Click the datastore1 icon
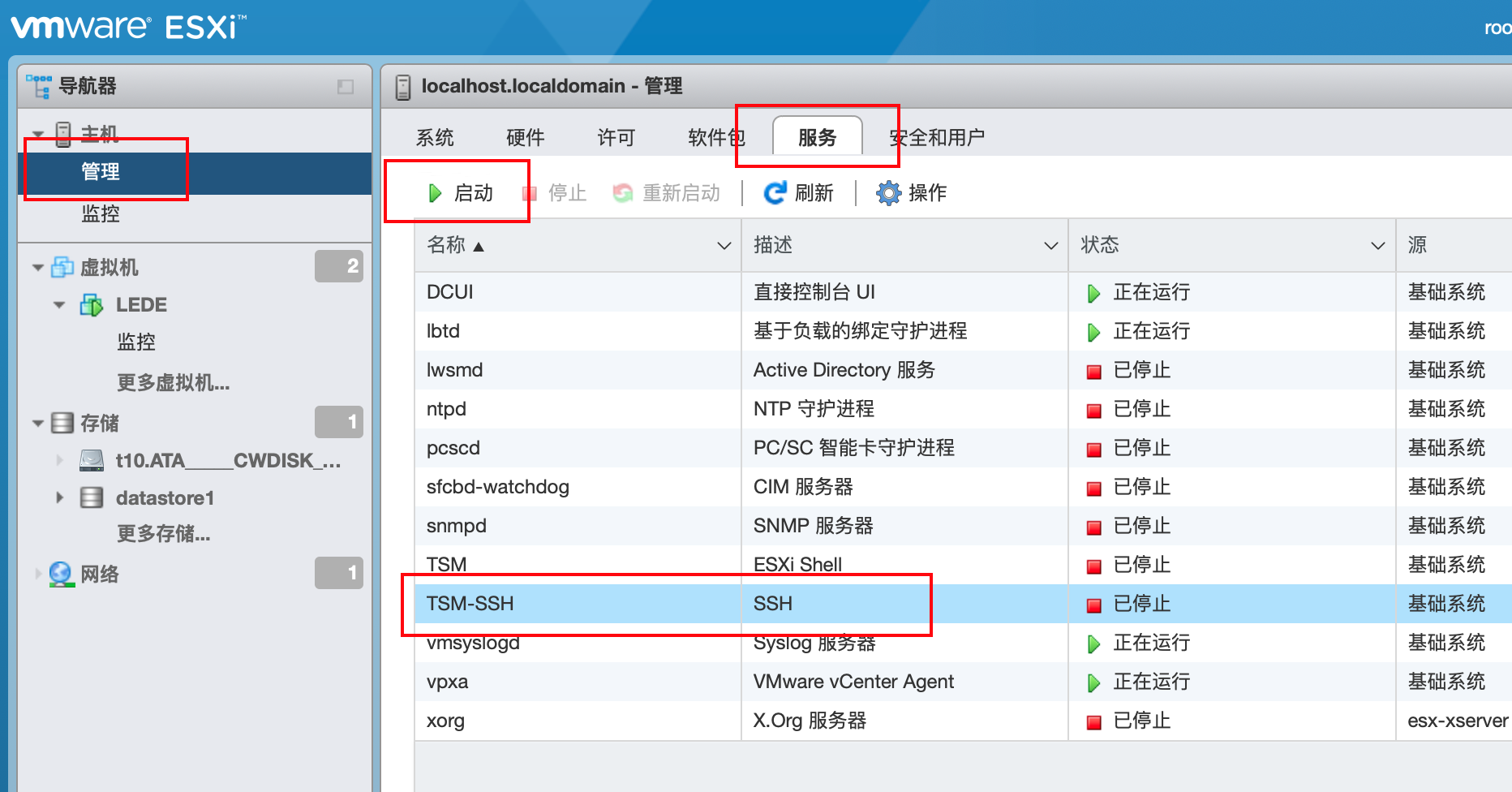Viewport: 1512px width, 792px height. [x=92, y=497]
